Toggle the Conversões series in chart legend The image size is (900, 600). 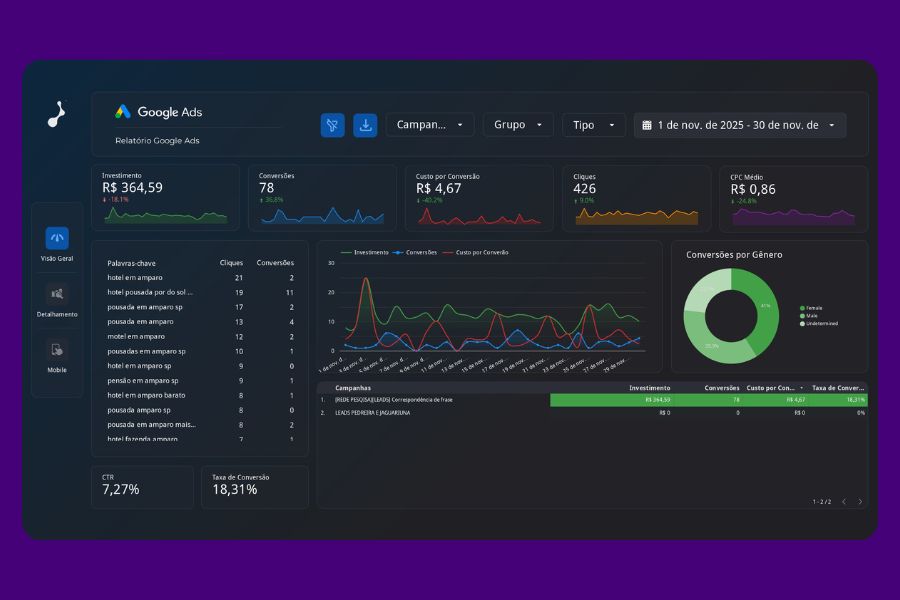click(415, 253)
